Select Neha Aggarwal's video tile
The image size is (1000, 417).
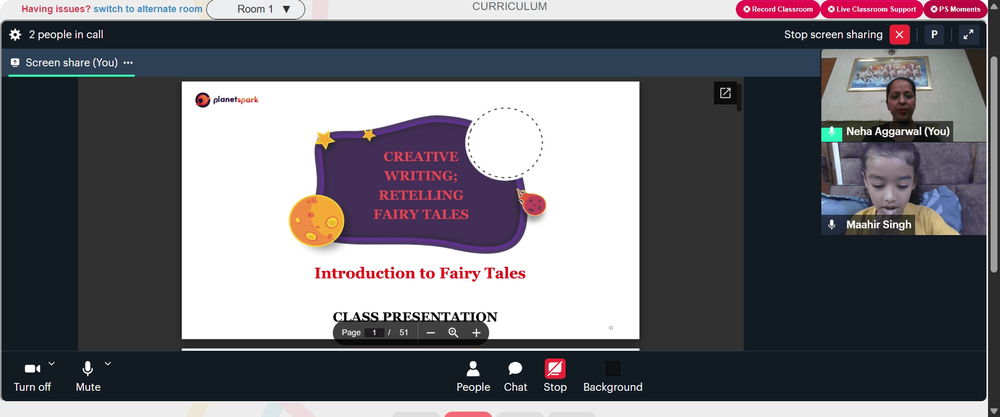(903, 95)
